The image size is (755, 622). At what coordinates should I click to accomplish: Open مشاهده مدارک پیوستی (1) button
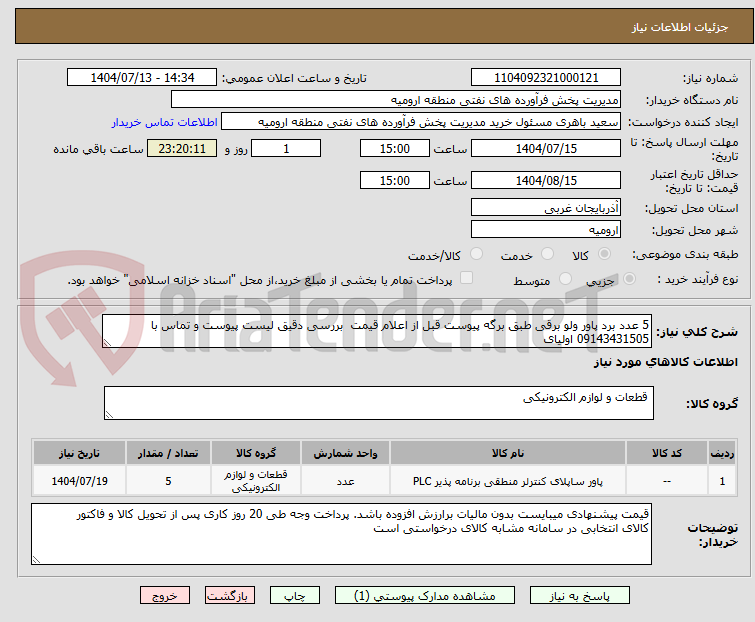coord(425,596)
